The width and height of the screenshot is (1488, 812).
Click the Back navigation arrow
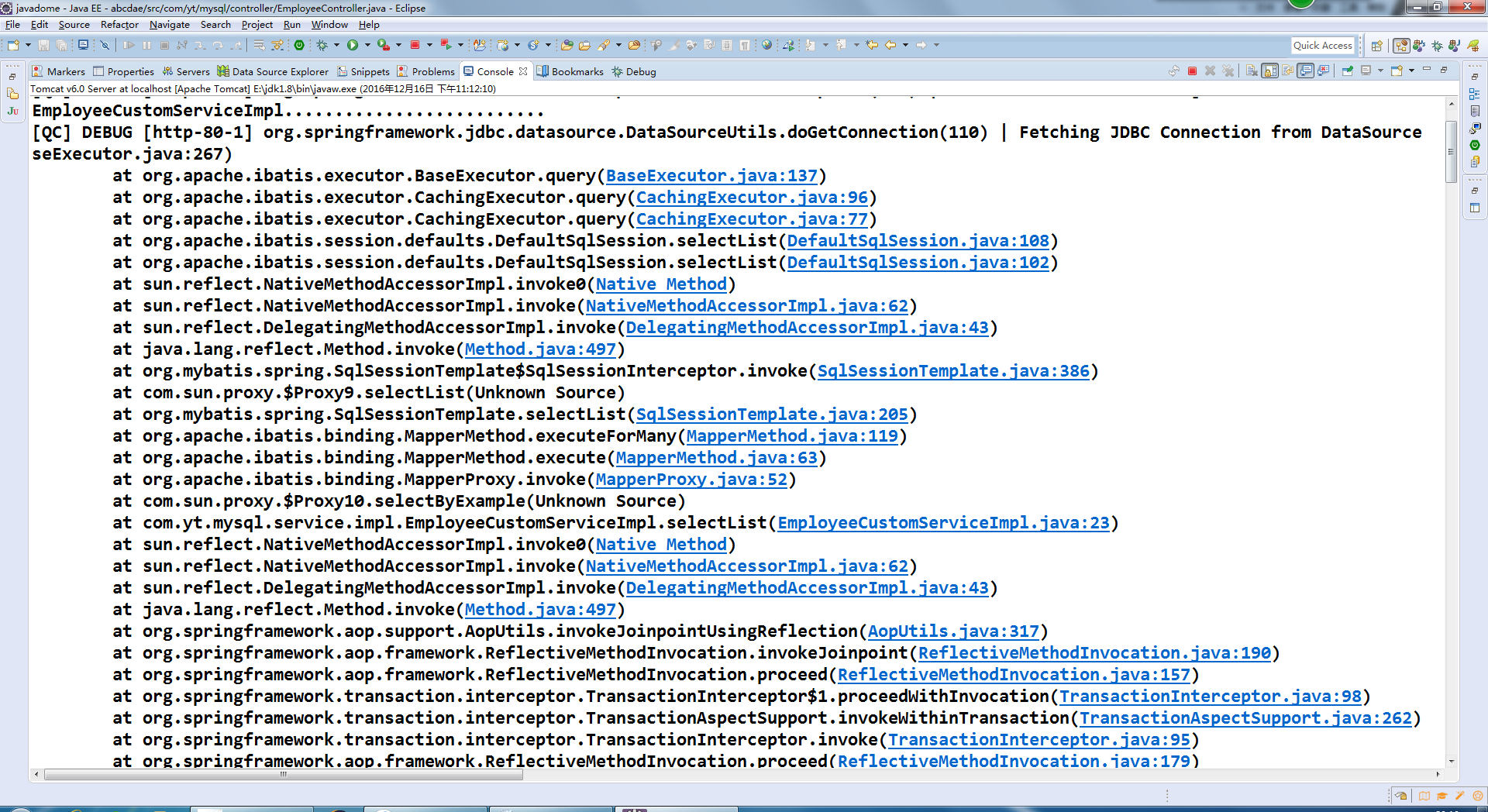[x=890, y=45]
